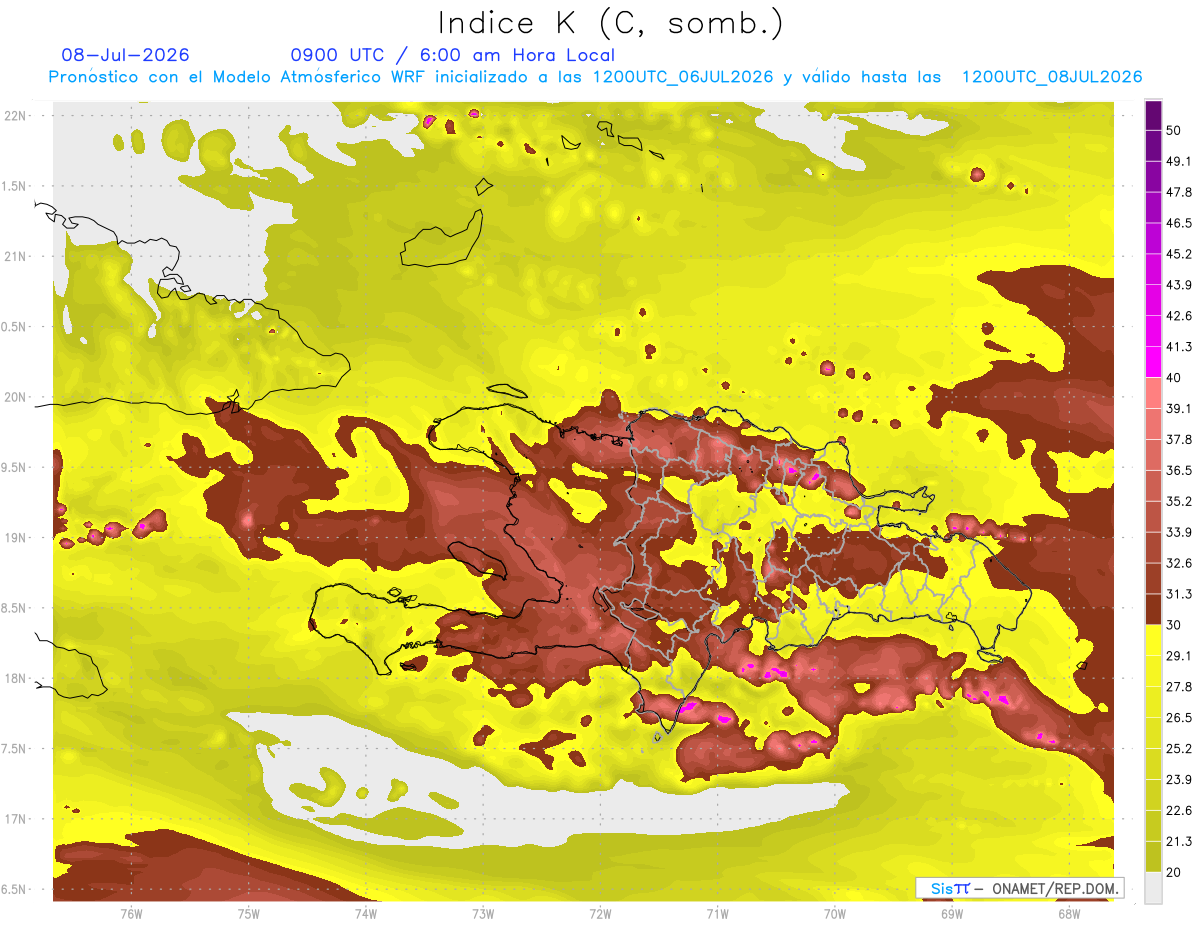This screenshot has width=1200, height=927.
Task: Click the colorbar label "26.5"
Action: (x=1178, y=718)
